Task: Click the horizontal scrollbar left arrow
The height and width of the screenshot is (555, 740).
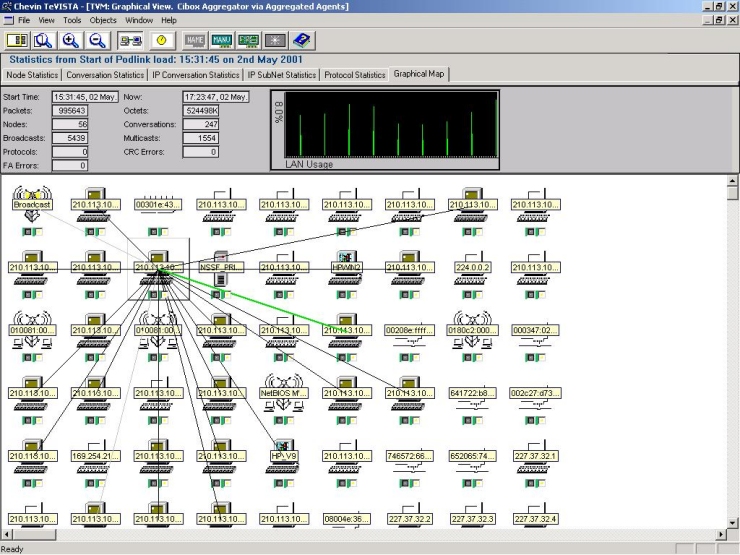Action: [x=6, y=534]
